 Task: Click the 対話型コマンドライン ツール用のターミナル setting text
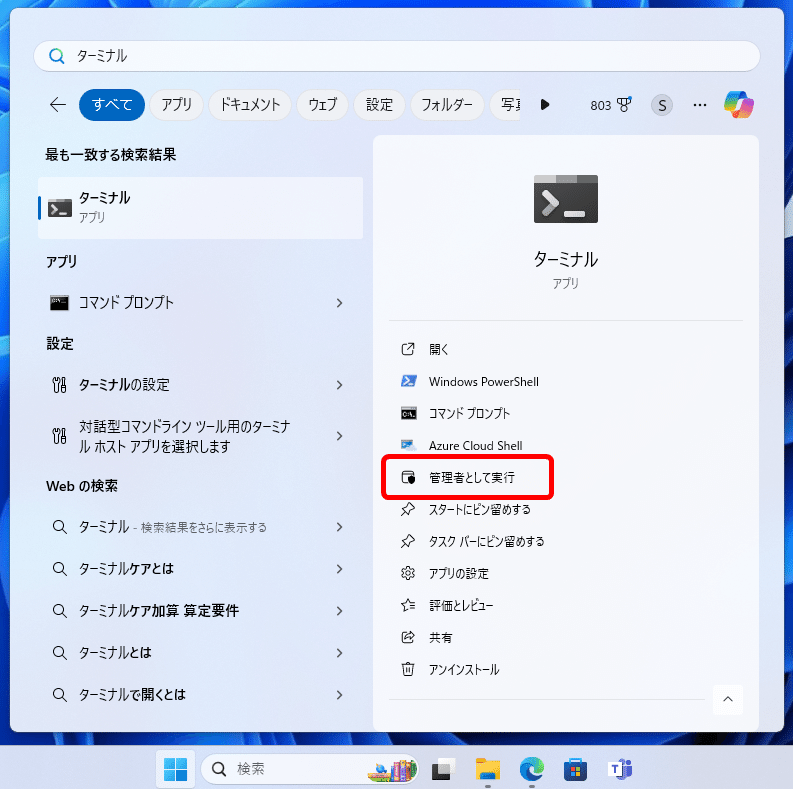click(185, 436)
